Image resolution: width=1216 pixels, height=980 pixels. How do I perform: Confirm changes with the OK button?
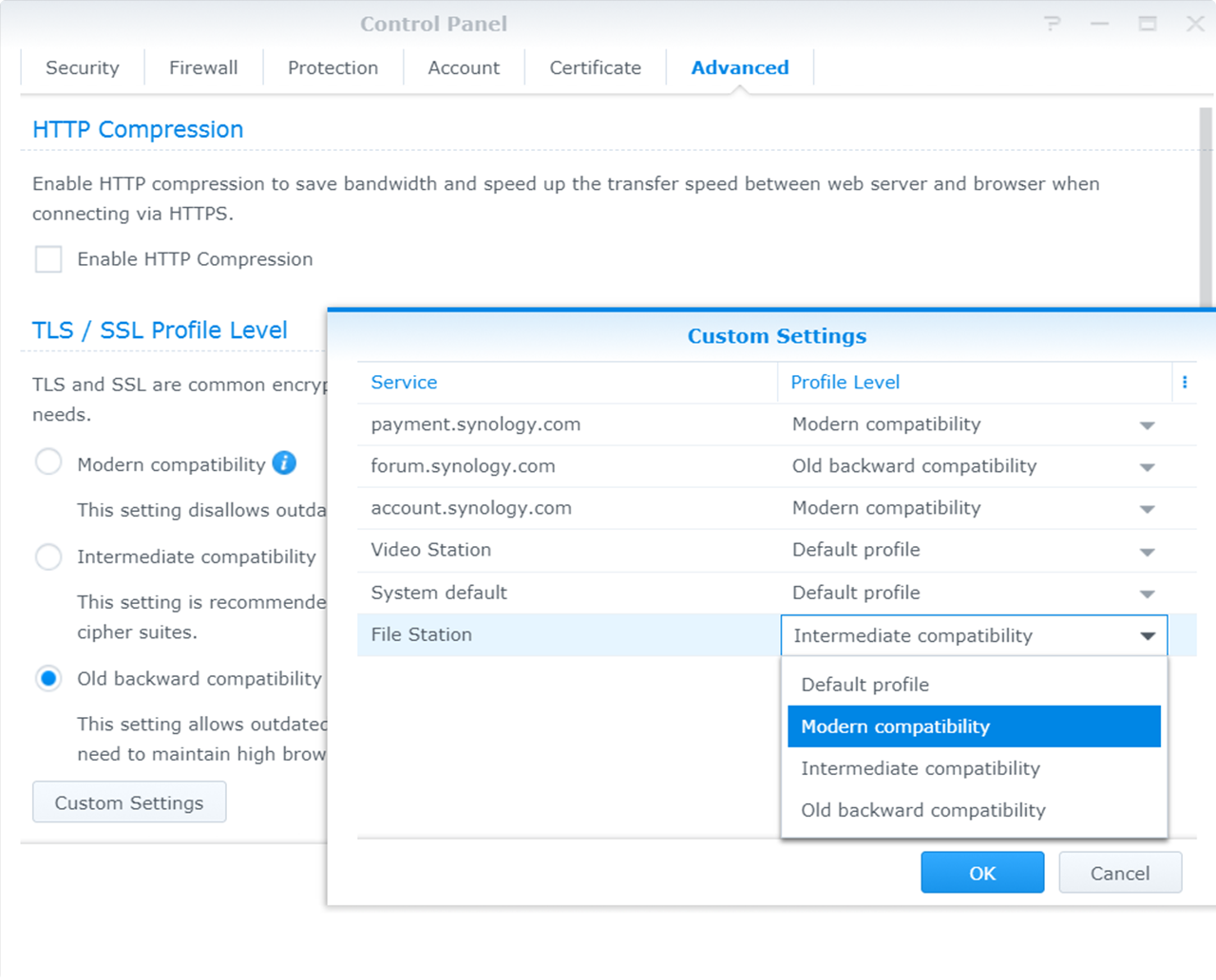(x=982, y=872)
